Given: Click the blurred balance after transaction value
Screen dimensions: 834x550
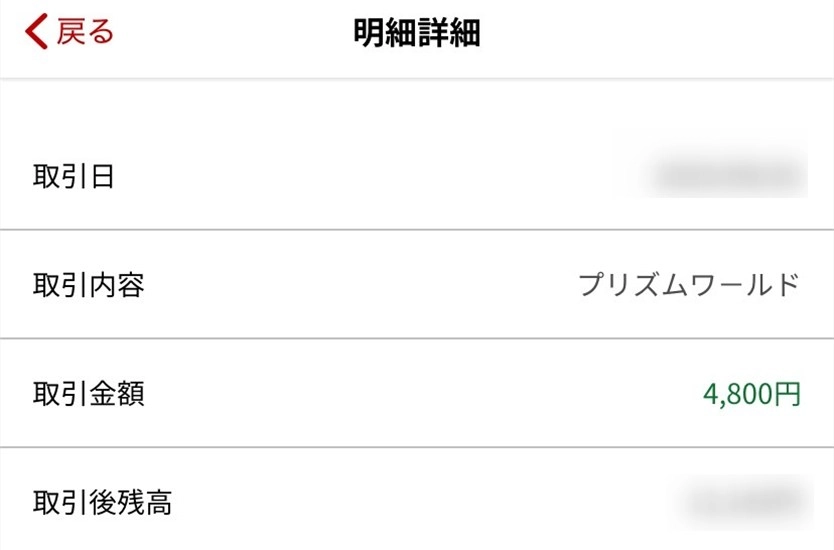Looking at the screenshot, I should pyautogui.click(x=745, y=500).
